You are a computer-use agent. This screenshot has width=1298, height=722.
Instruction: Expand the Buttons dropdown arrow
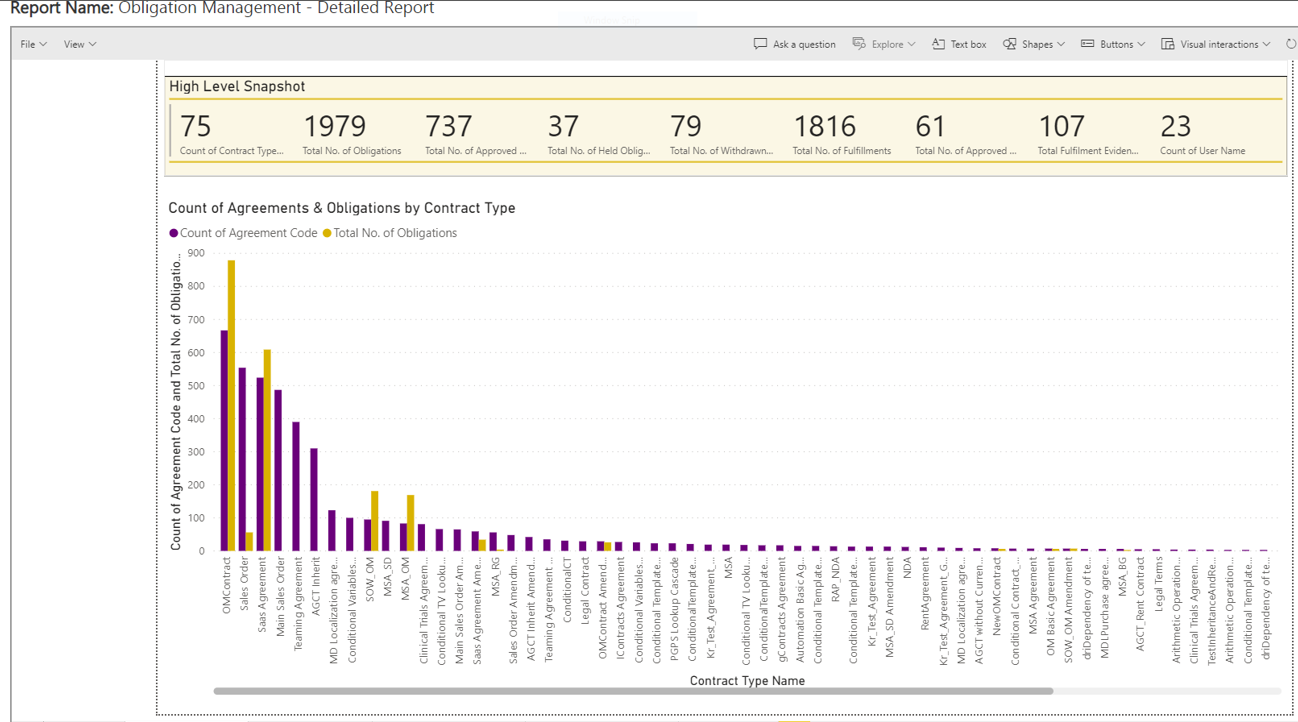click(x=1141, y=44)
